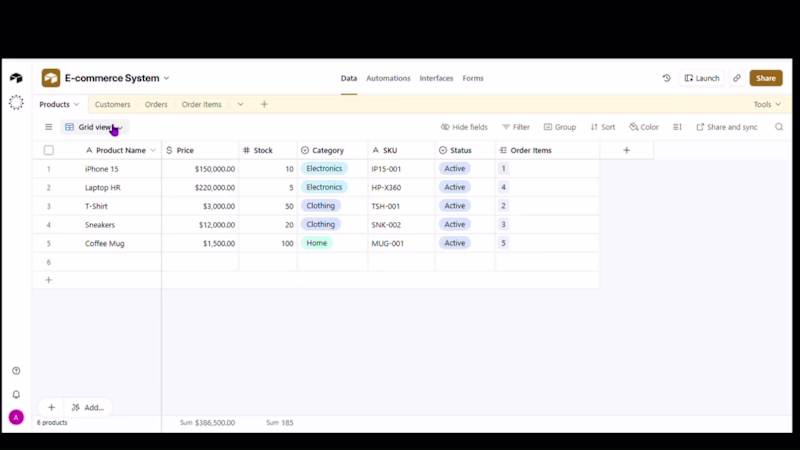The image size is (800, 450).
Task: Click the Order Items column header
Action: coord(547,150)
